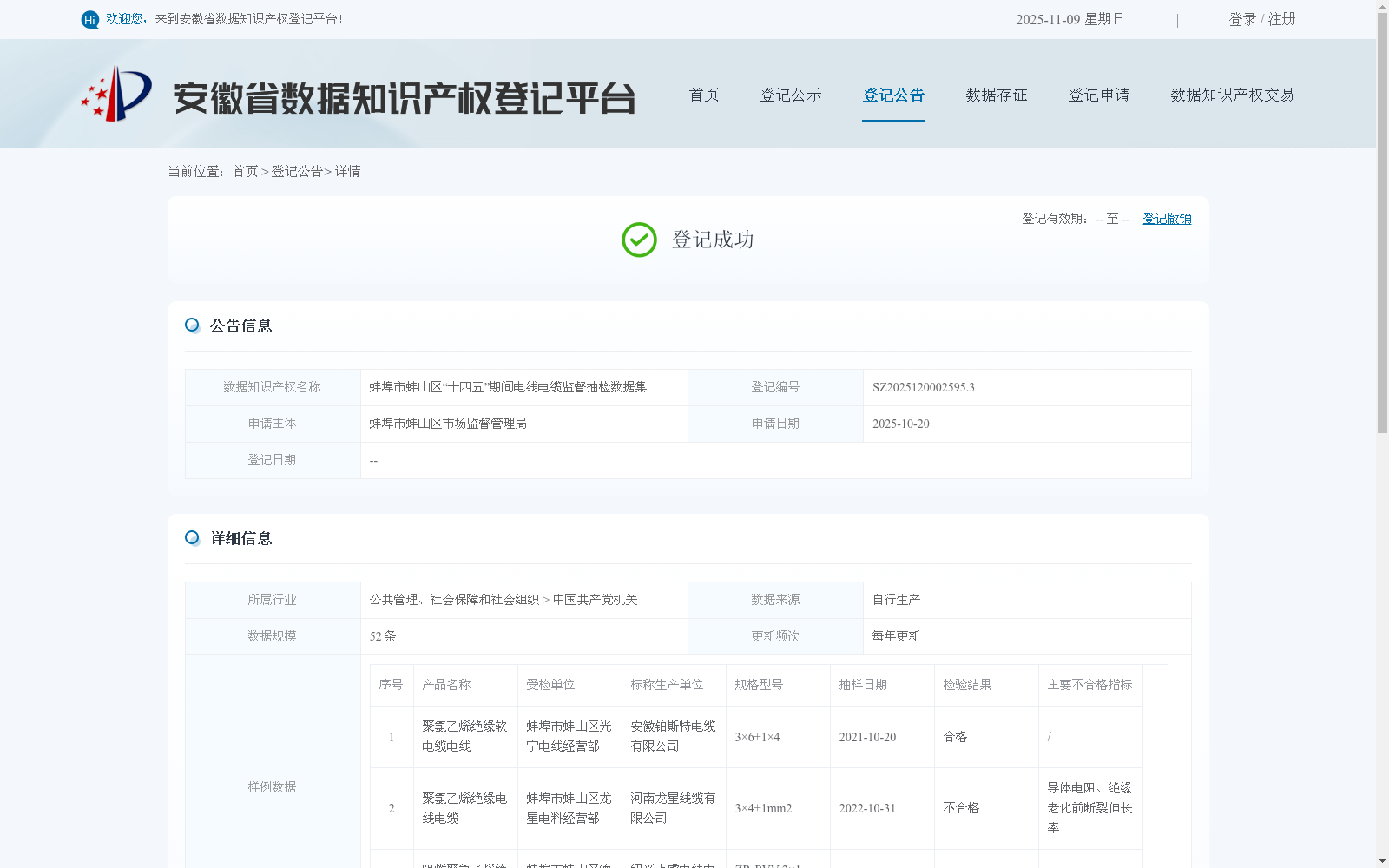This screenshot has height=868, width=1389.
Task: Open the 数据知识产权交易 tab
Action: click(1233, 95)
